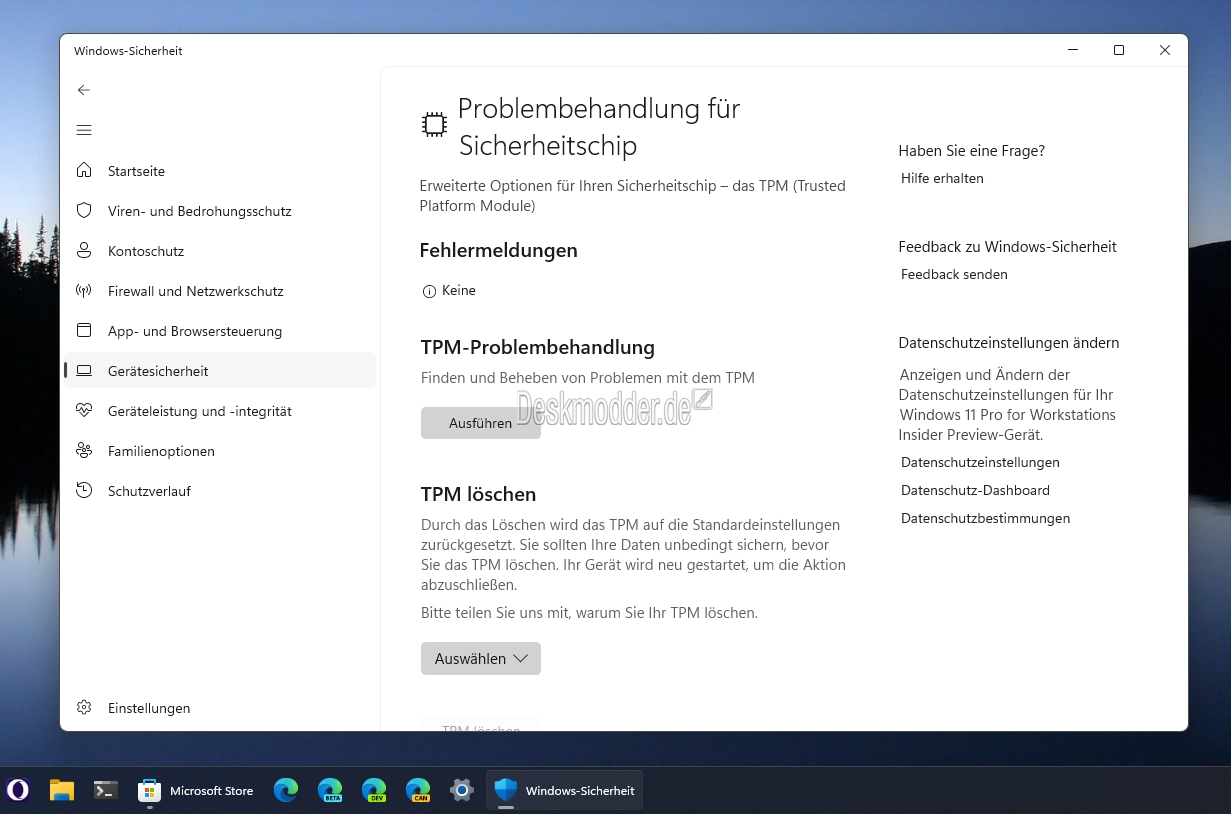
Task: Open the Datenschutz-Dashboard link
Action: tap(975, 490)
